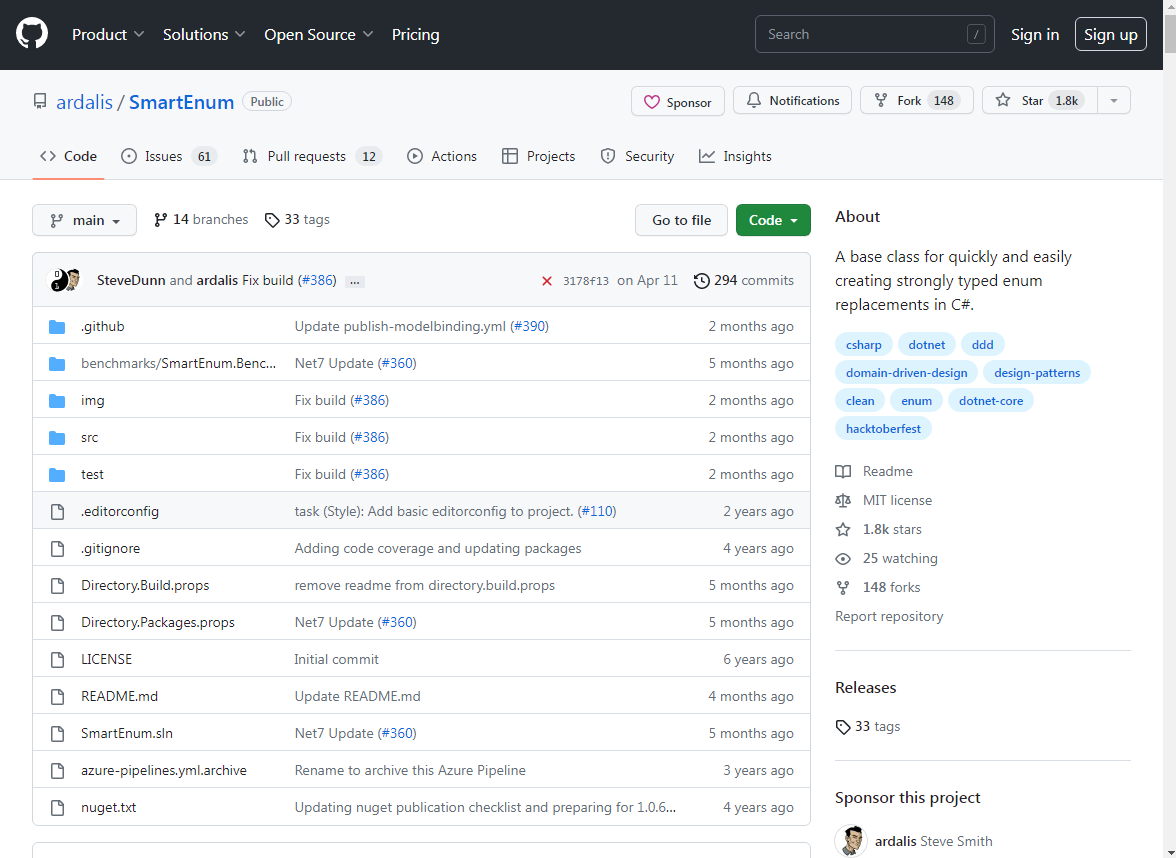Open the Pull requests tab
The height and width of the screenshot is (858, 1176).
[312, 156]
